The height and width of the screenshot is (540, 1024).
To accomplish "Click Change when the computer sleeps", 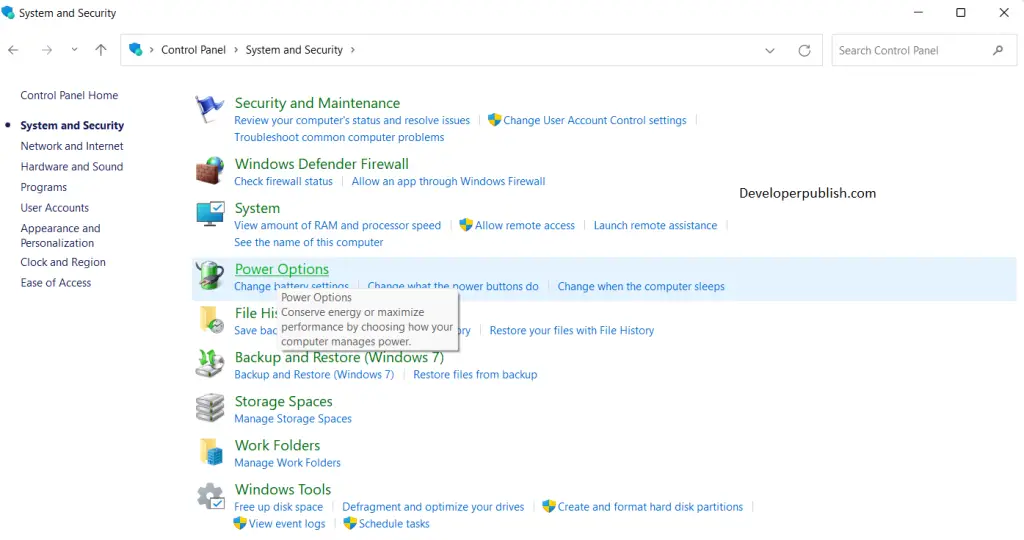I will pos(641,287).
